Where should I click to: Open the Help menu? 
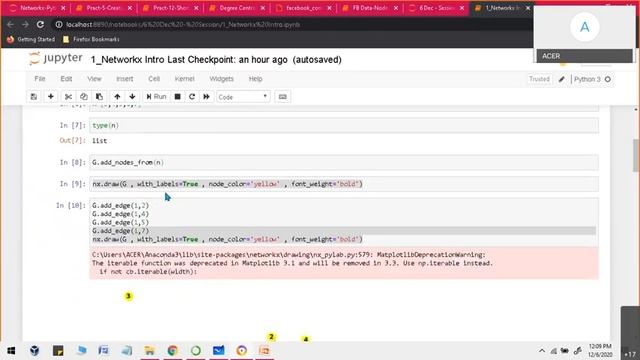pyautogui.click(x=256, y=79)
